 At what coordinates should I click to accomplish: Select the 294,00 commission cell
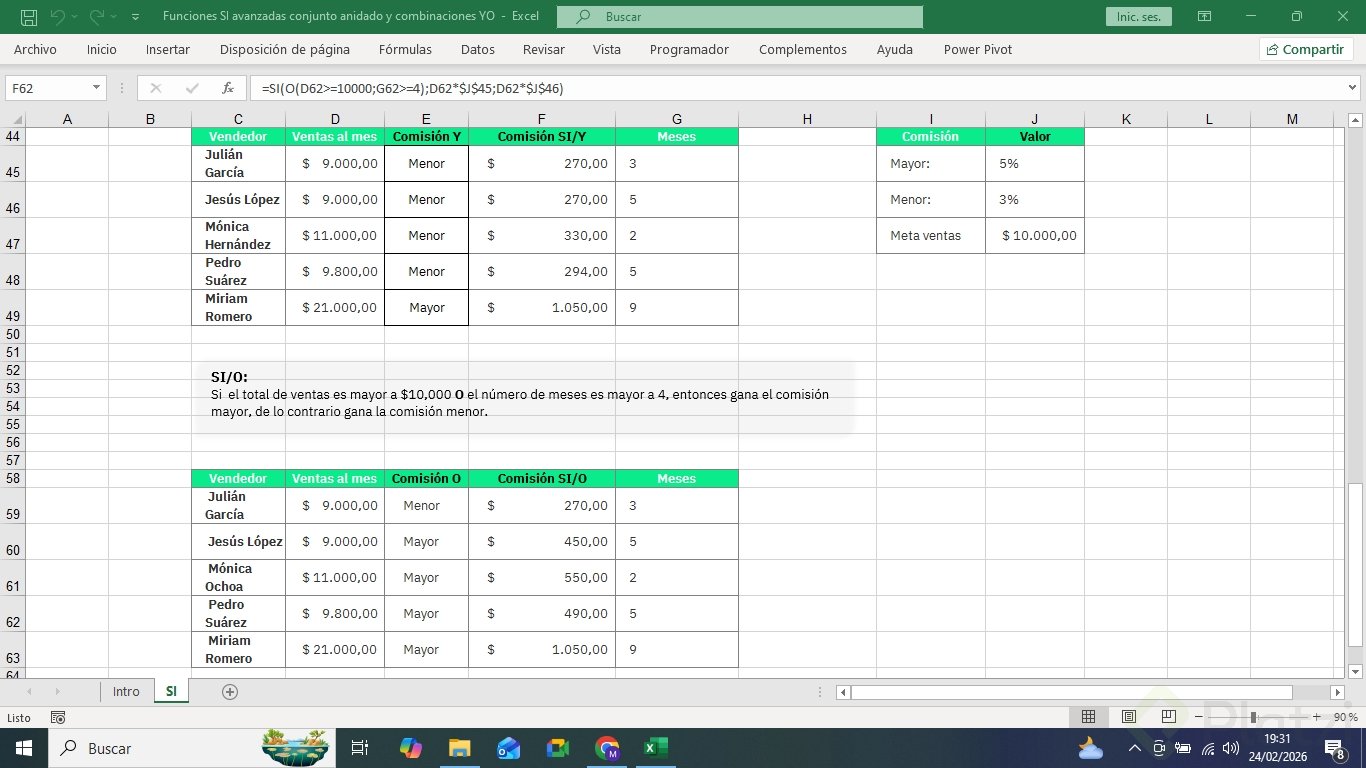[542, 271]
